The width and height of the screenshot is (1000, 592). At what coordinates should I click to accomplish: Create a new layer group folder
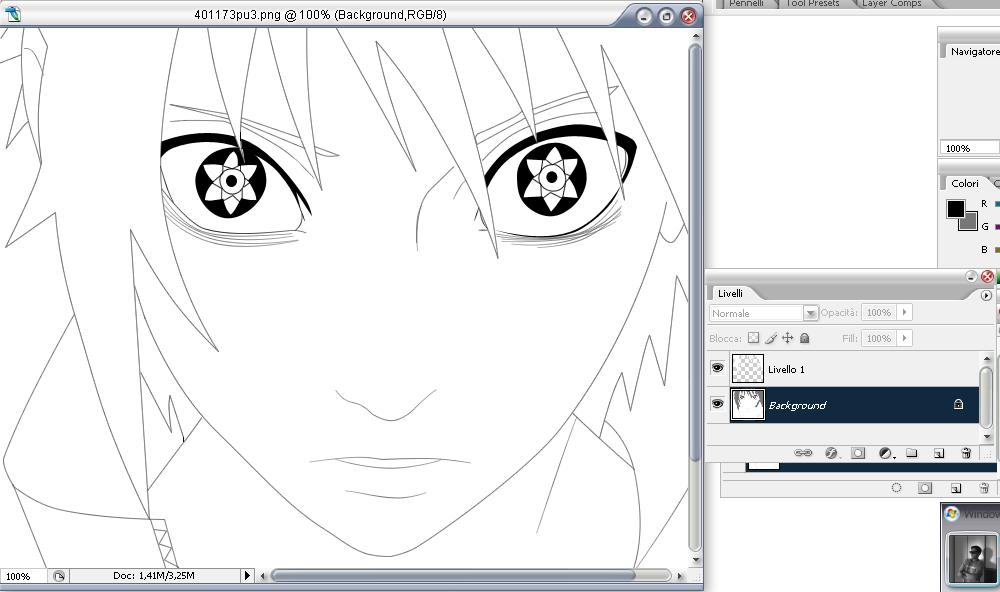pos(912,453)
